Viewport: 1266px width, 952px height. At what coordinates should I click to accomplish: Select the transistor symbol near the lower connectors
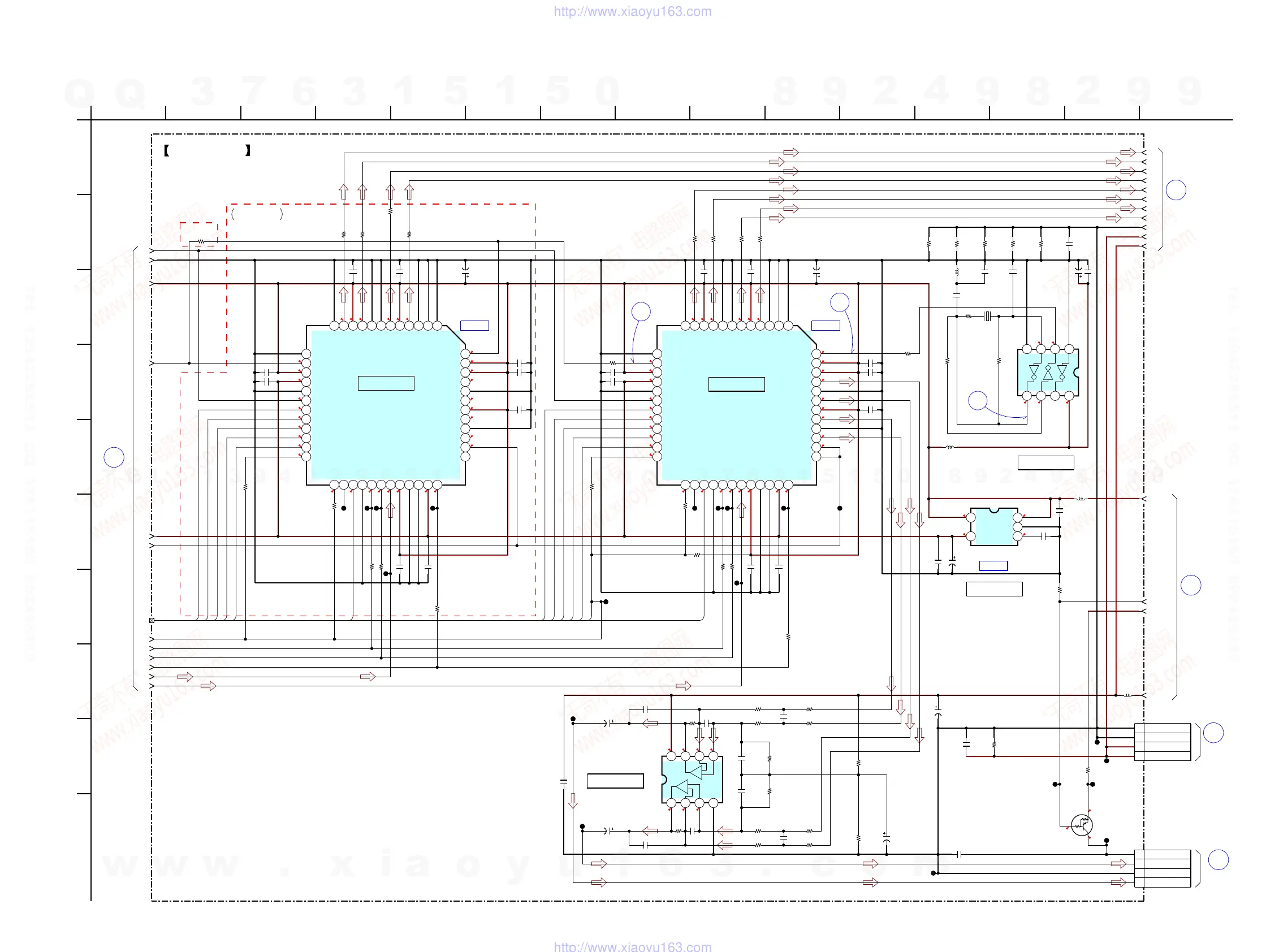coord(1082,825)
